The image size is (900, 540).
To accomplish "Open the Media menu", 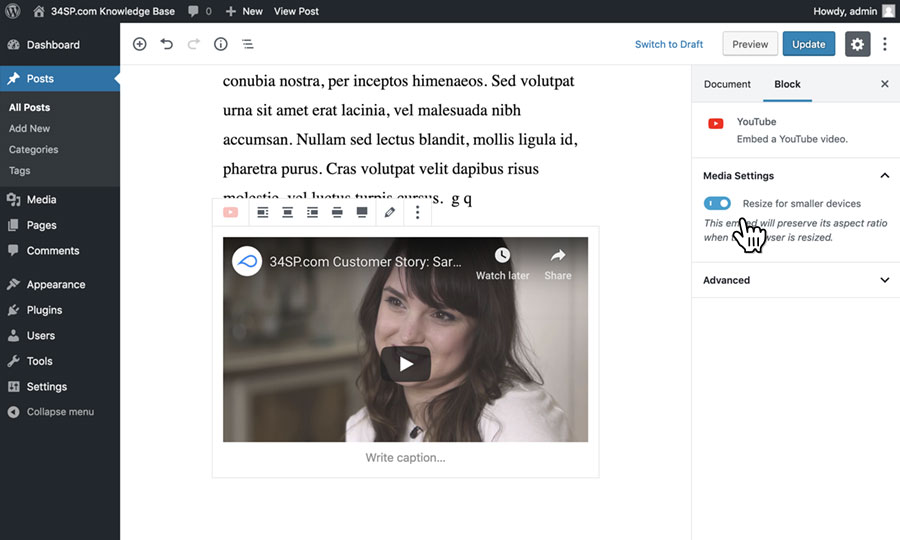I will pos(60,200).
